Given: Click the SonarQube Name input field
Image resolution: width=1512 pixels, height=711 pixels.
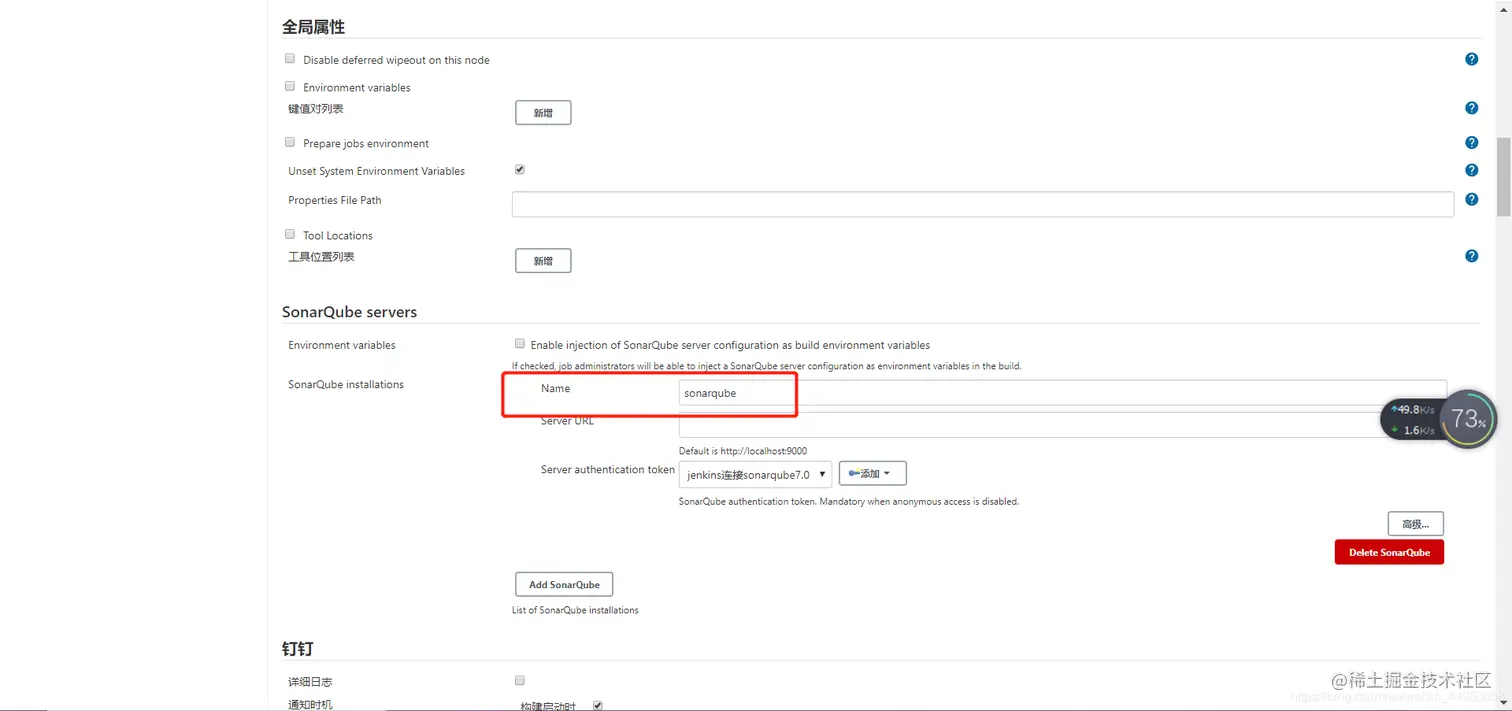Looking at the screenshot, I should (x=1062, y=393).
